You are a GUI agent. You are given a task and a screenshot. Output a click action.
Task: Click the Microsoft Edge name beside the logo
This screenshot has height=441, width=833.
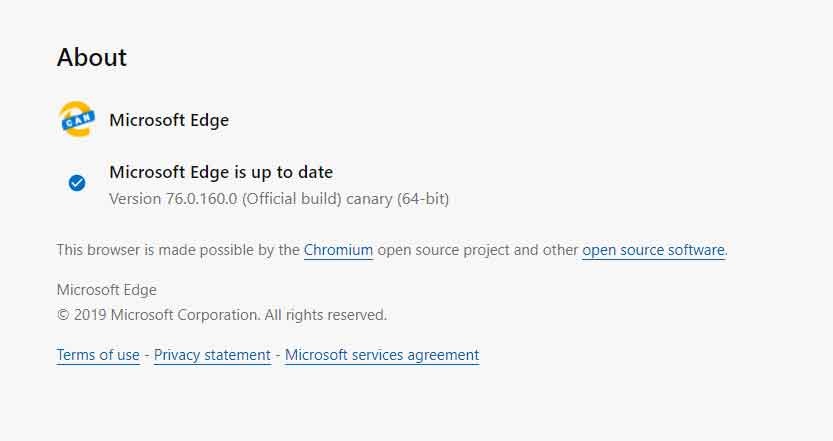169,120
